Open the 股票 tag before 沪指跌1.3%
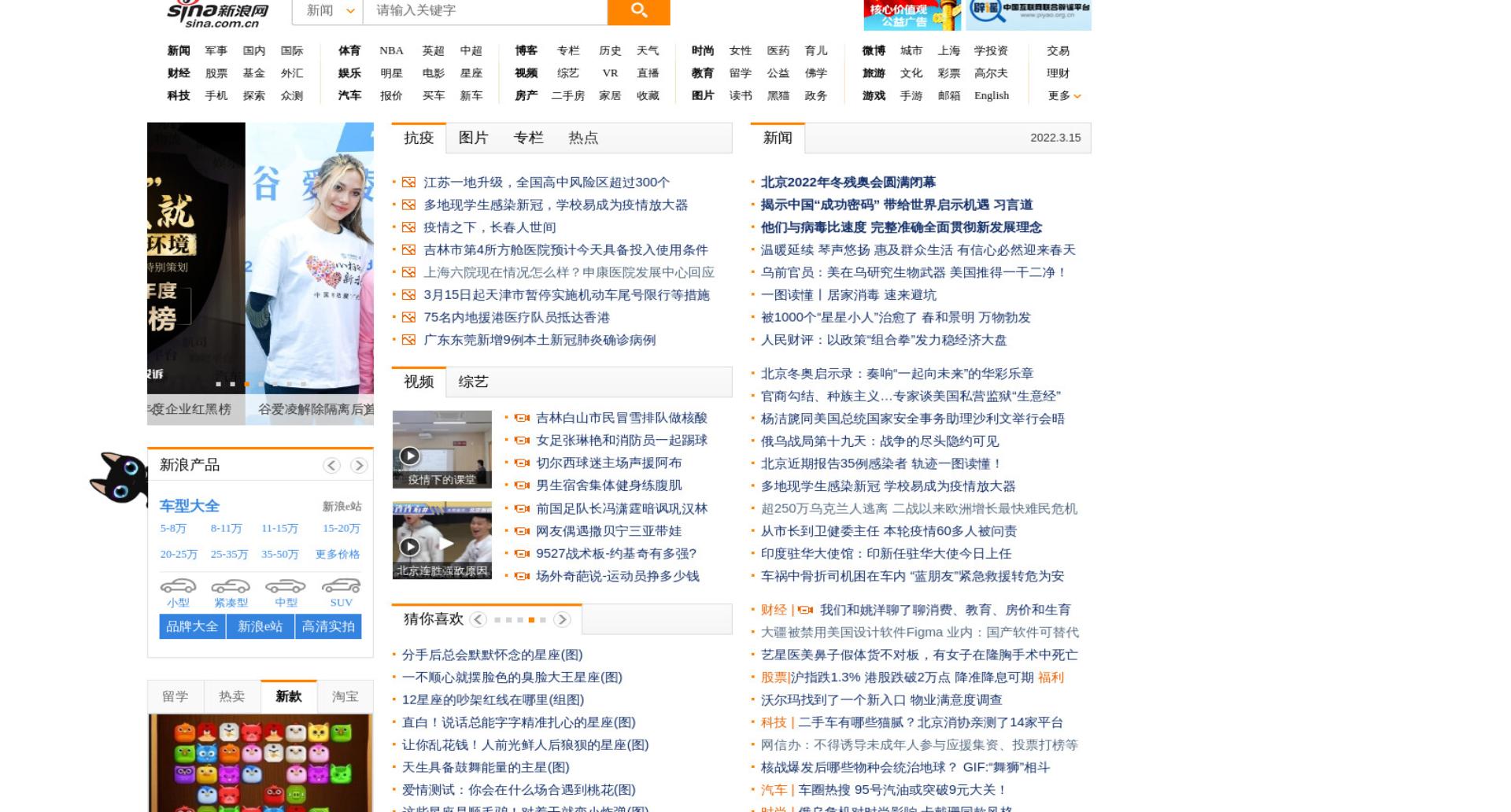 coord(774,677)
